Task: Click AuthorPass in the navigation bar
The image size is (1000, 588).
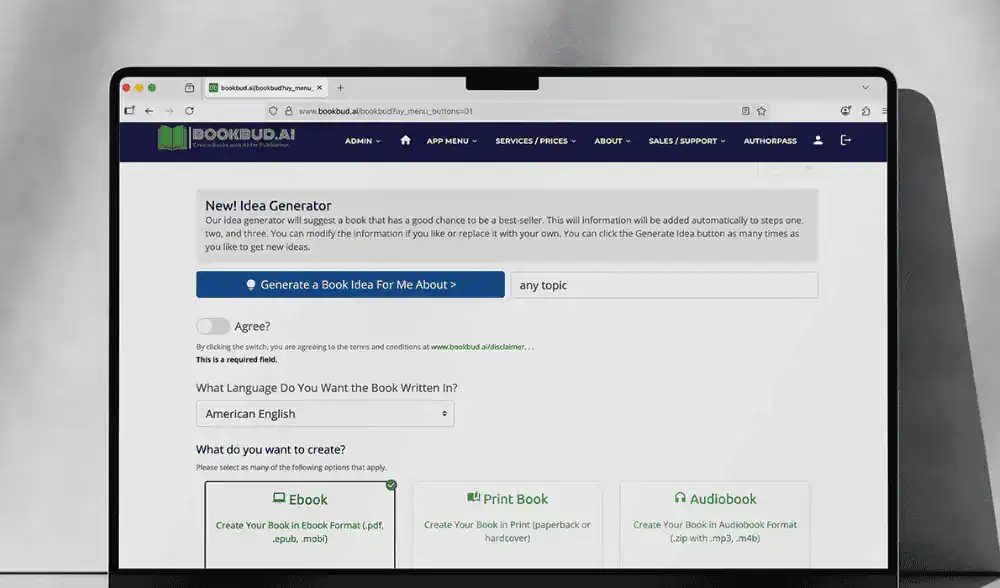Action: tap(770, 141)
